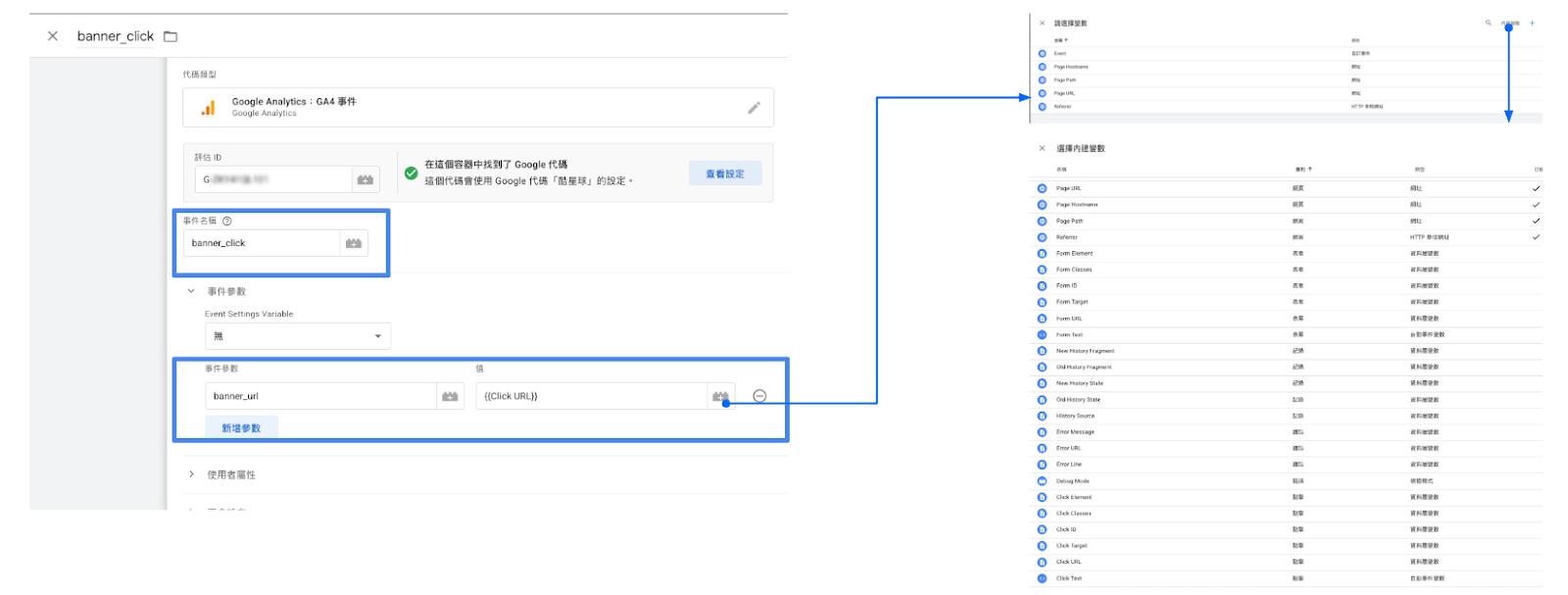Open variable picker beside banner_url parameter field
The image size is (1568, 595).
point(450,396)
